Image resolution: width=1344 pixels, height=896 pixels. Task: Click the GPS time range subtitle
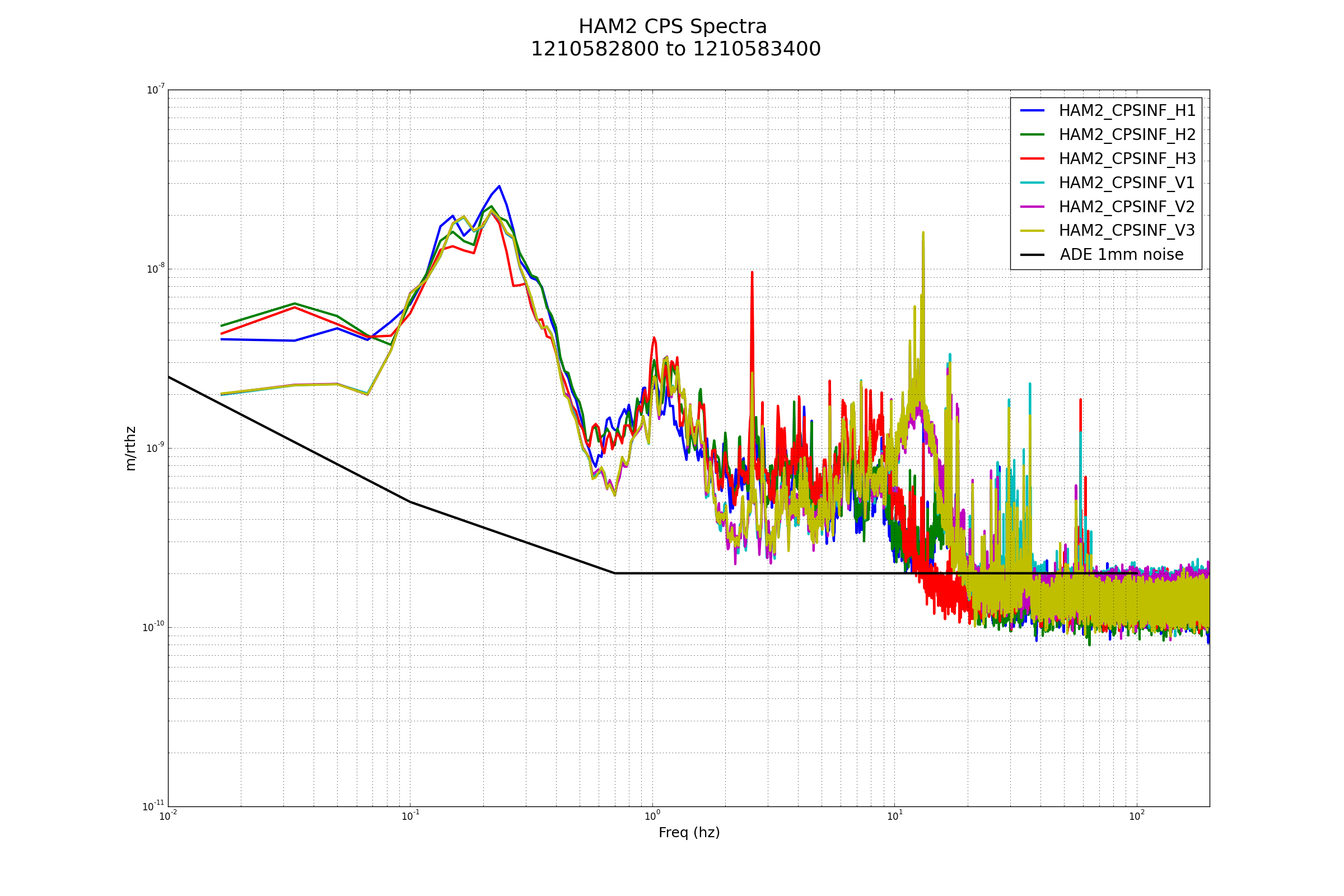675,49
